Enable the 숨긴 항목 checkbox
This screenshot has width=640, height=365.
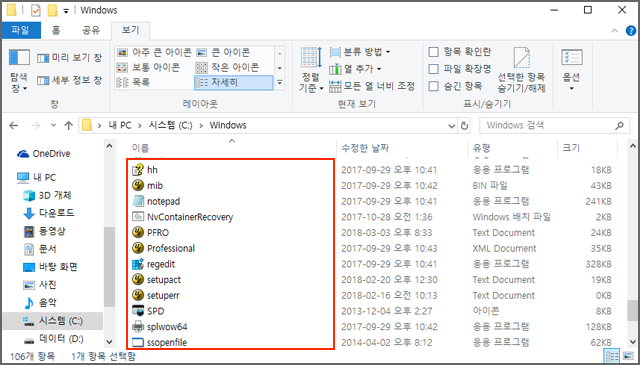click(433, 86)
